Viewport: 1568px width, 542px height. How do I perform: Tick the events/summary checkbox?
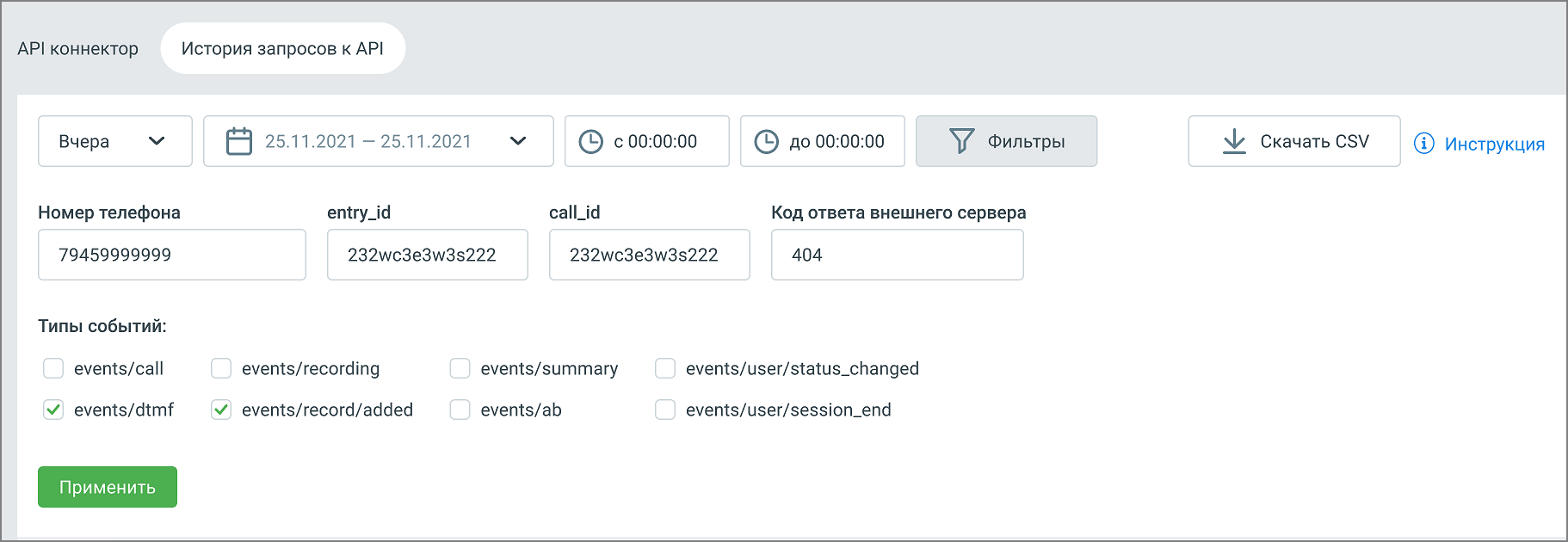460,368
